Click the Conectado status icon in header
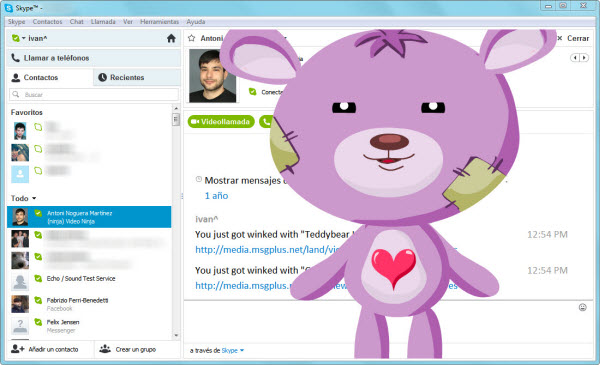 (x=253, y=91)
